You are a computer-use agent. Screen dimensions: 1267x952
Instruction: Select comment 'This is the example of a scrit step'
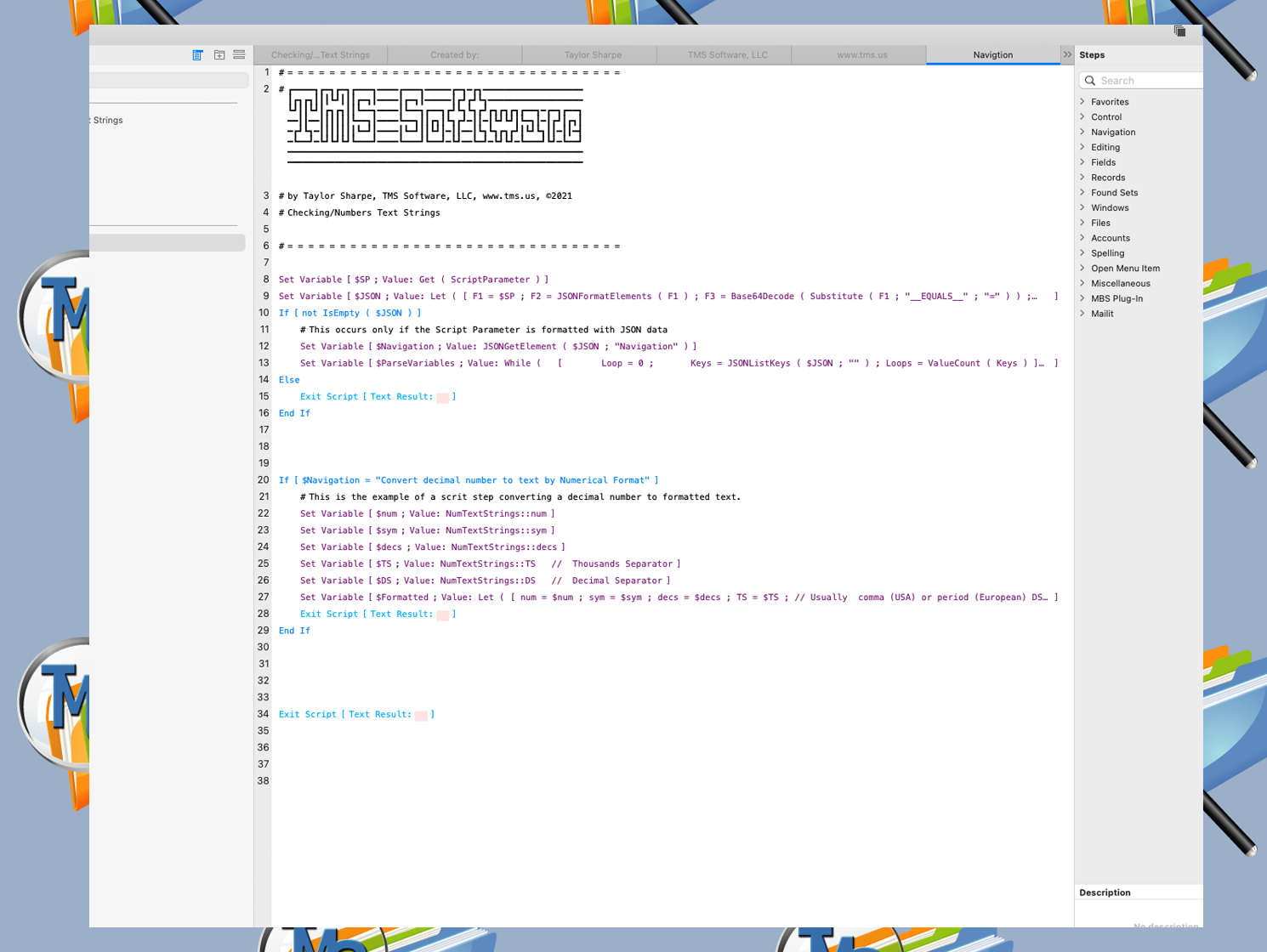click(520, 497)
